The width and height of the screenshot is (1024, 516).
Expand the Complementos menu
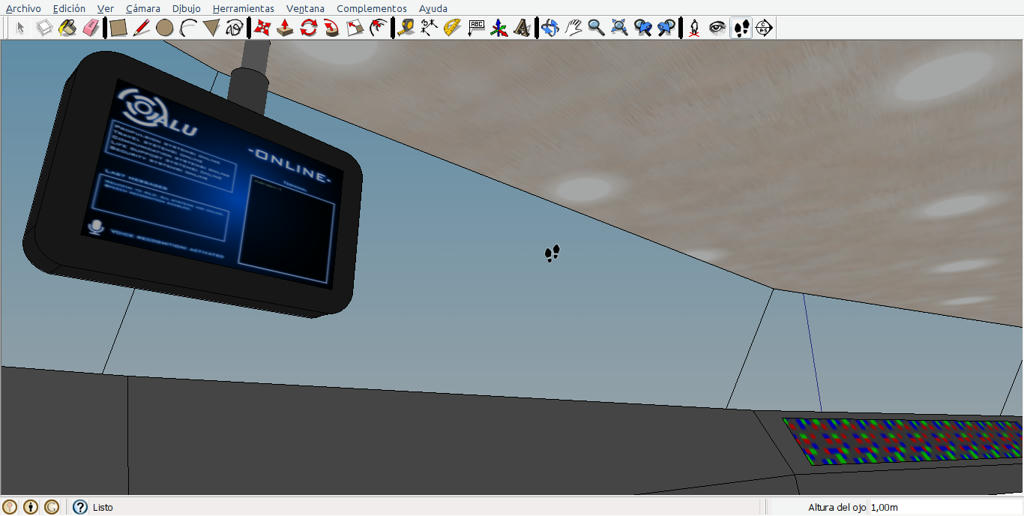pyautogui.click(x=372, y=8)
